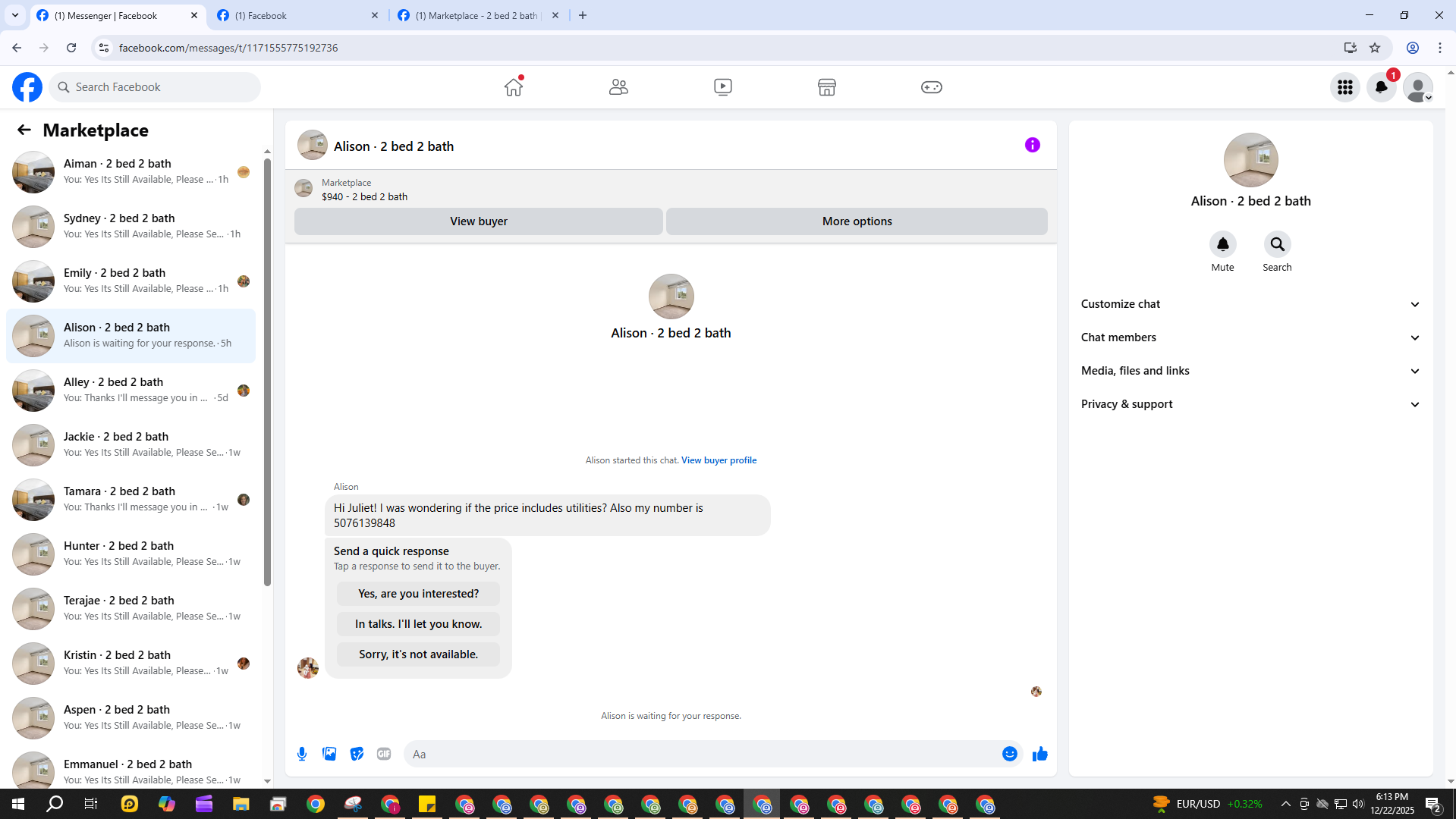Open the Jackie · 2 bed 2 bath conversation
This screenshot has height=819, width=1456.
(x=131, y=445)
